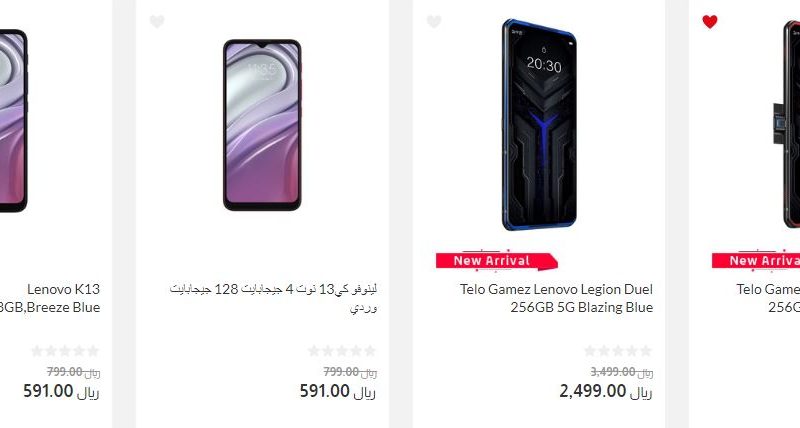Screen dimensions: 800x428
Task: Open red Legion Duel phone image at right edge
Action: coord(786,125)
